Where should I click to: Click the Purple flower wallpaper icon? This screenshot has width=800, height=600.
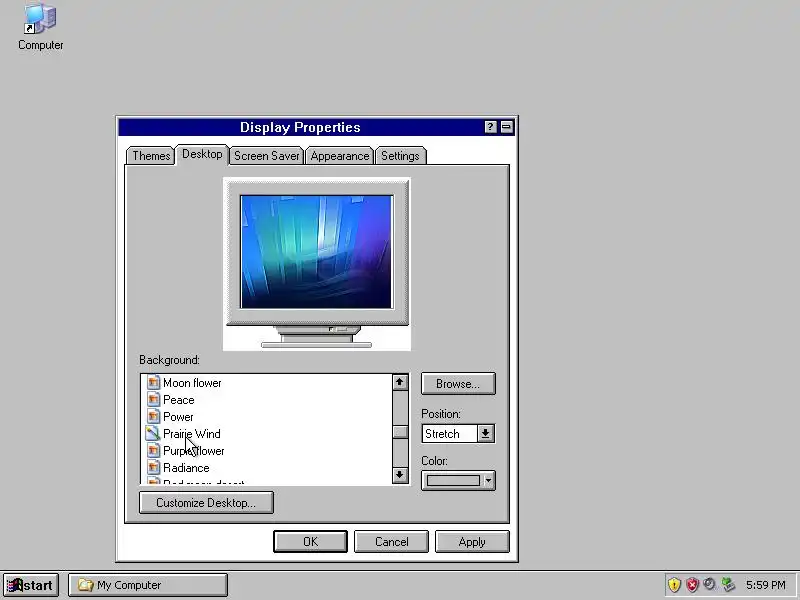[x=153, y=451]
